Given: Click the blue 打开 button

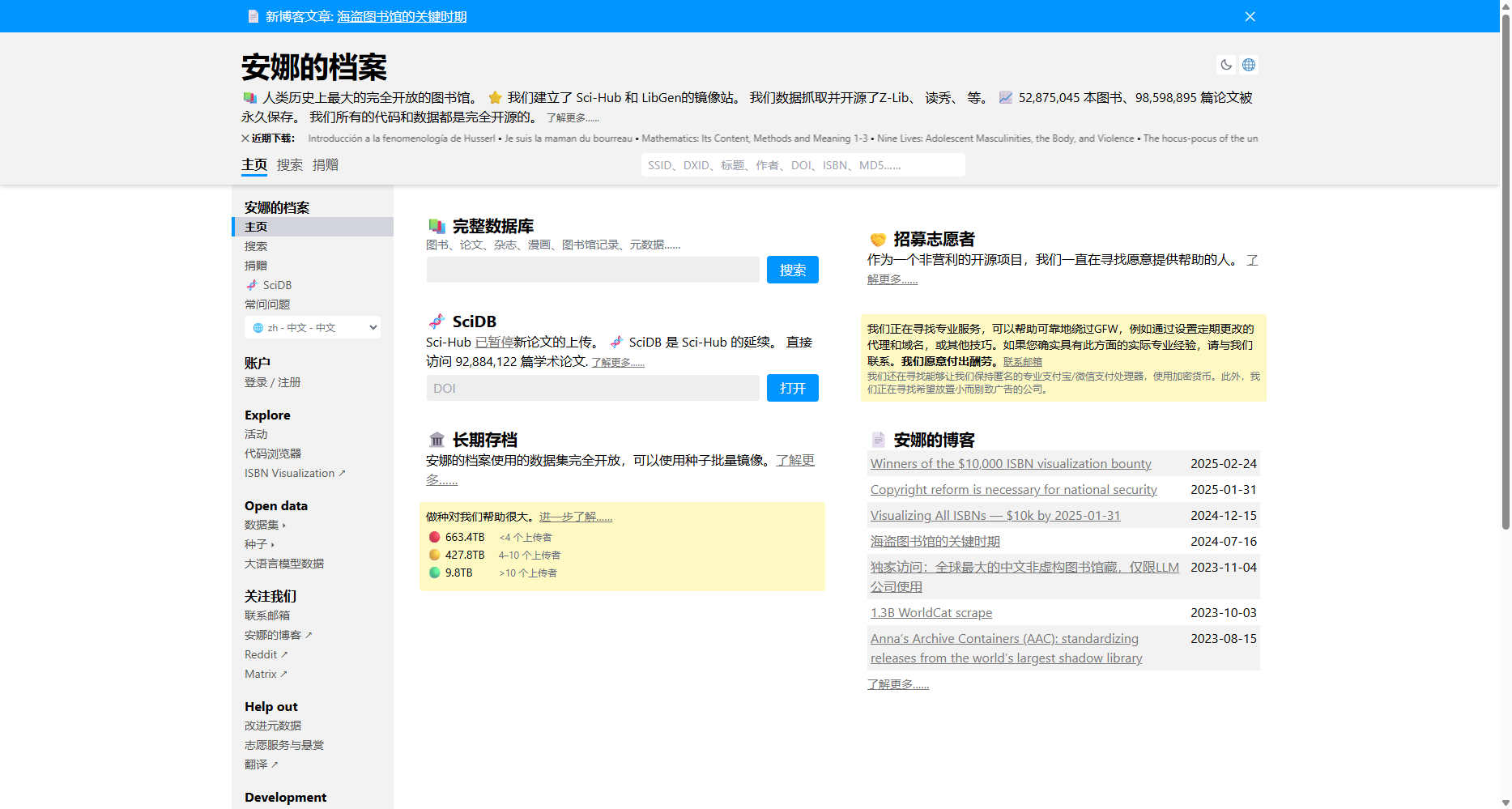Looking at the screenshot, I should pyautogui.click(x=793, y=388).
